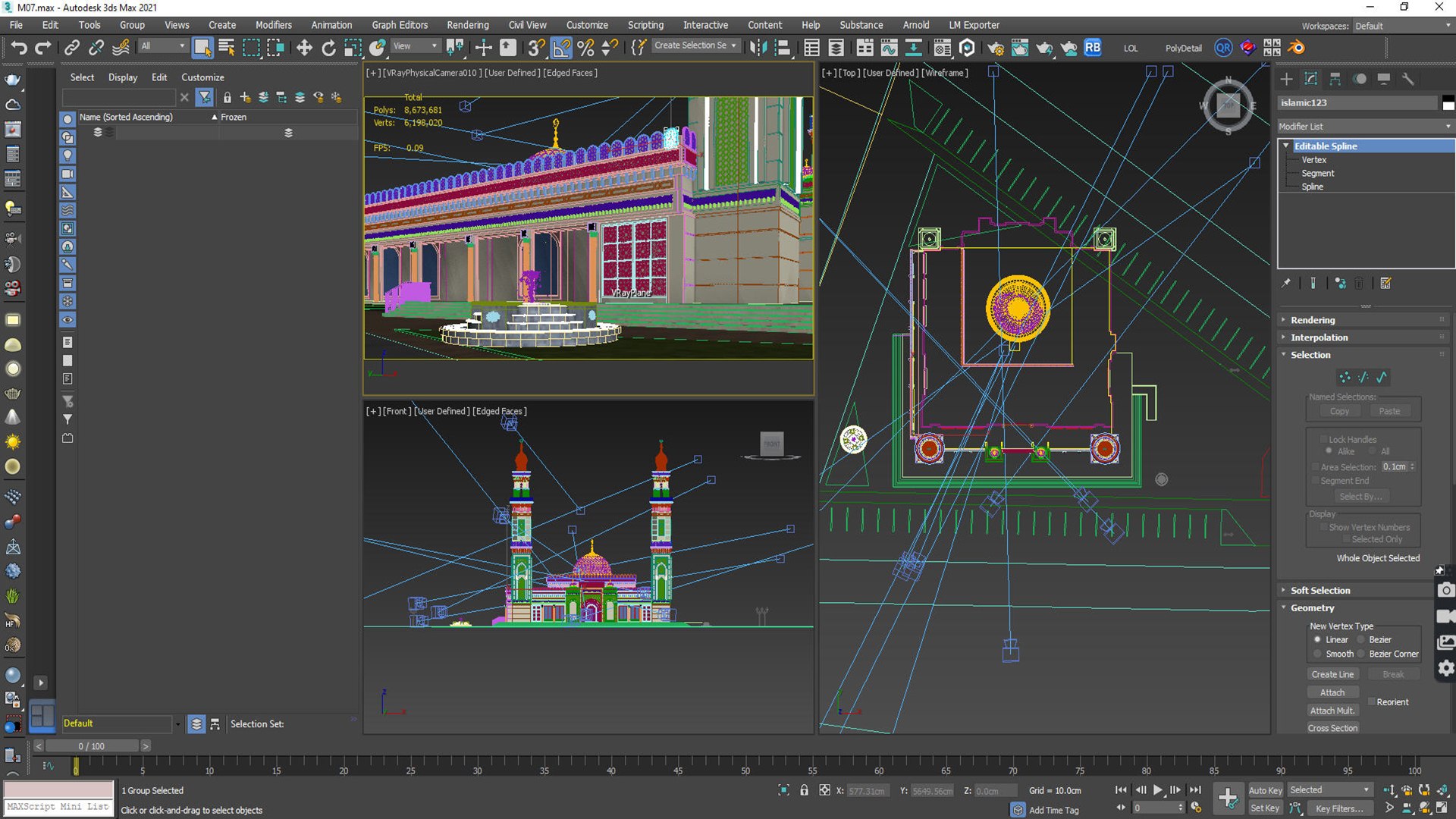Open the Arnold menu
The width and height of the screenshot is (1456, 819).
915,25
